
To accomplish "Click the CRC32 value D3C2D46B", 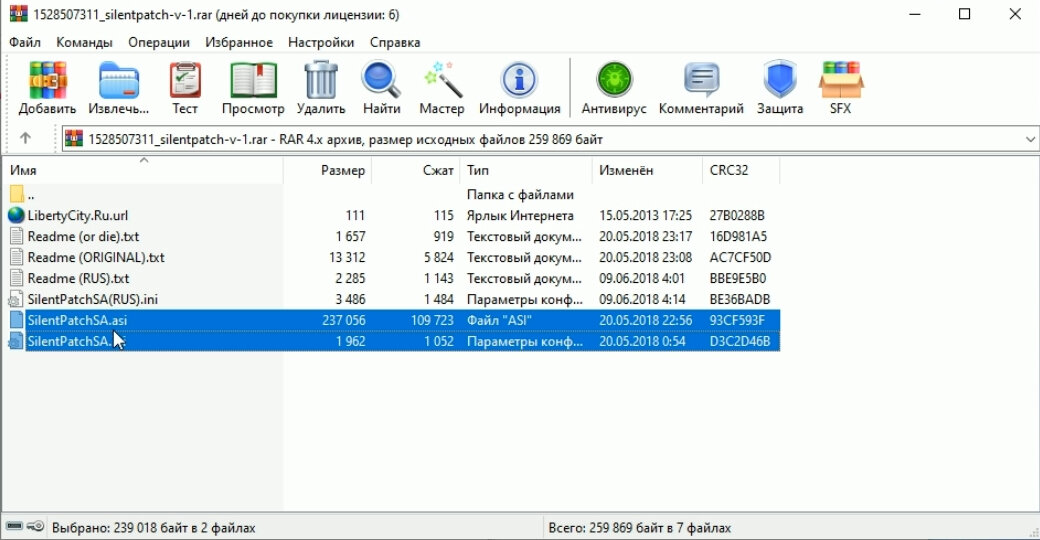I will (740, 341).
